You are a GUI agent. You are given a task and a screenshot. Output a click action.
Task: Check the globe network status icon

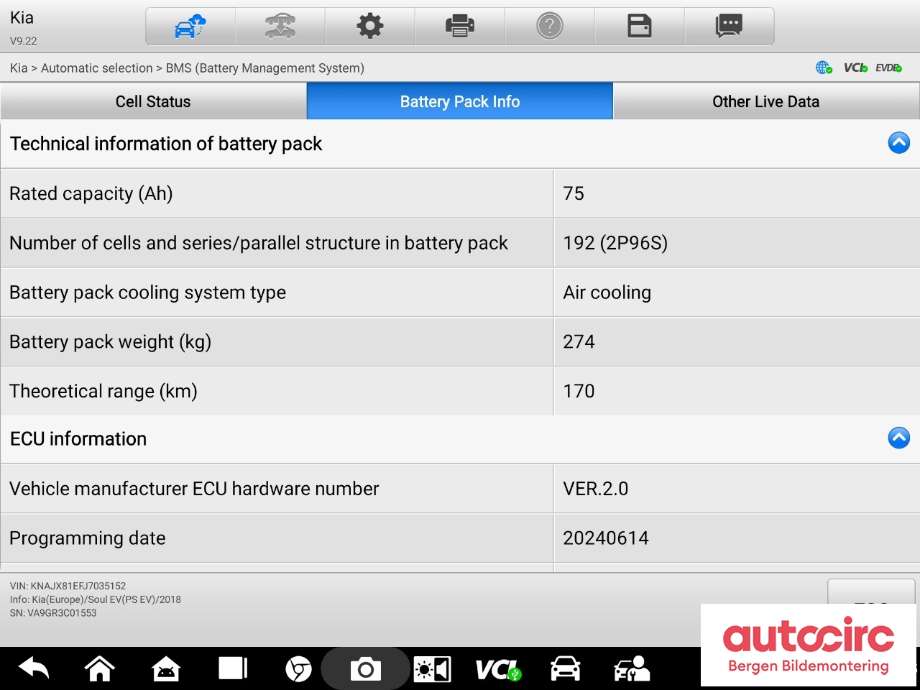[x=824, y=68]
